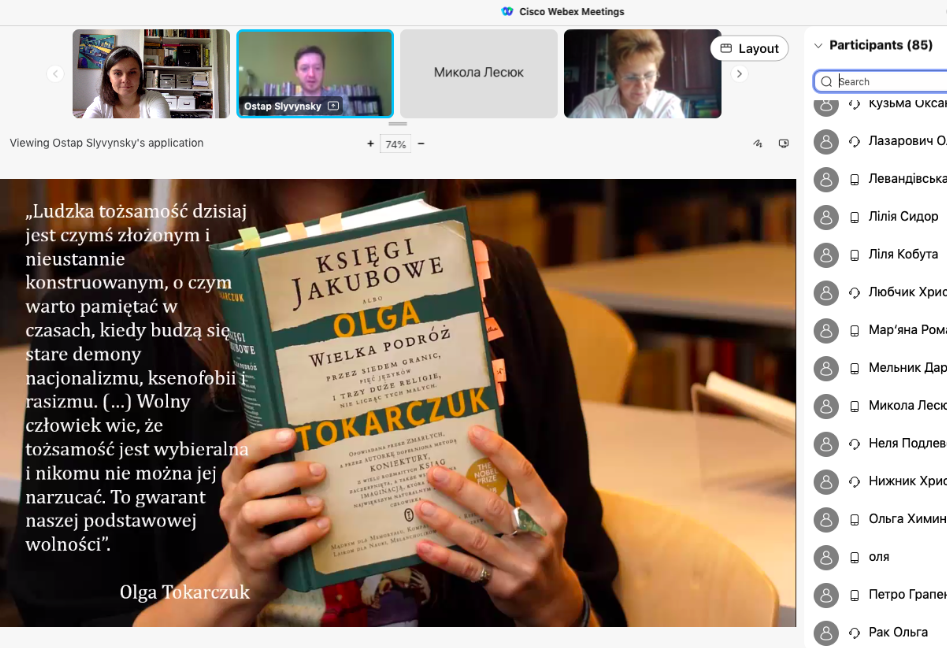947x648 pixels.
Task: Click phone device icon beside оля
Action: point(855,557)
